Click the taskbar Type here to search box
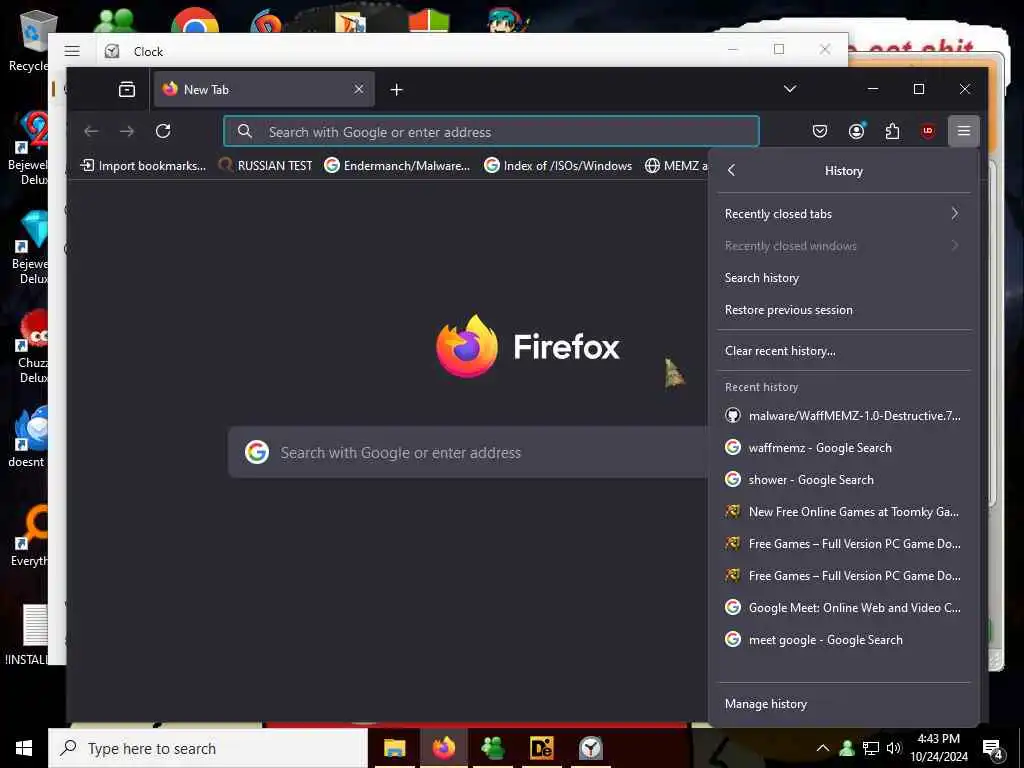The height and width of the screenshot is (768, 1024). (208, 748)
